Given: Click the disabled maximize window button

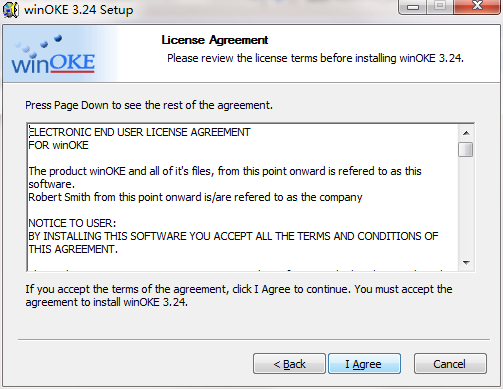Looking at the screenshot, I should click(x=440, y=6).
